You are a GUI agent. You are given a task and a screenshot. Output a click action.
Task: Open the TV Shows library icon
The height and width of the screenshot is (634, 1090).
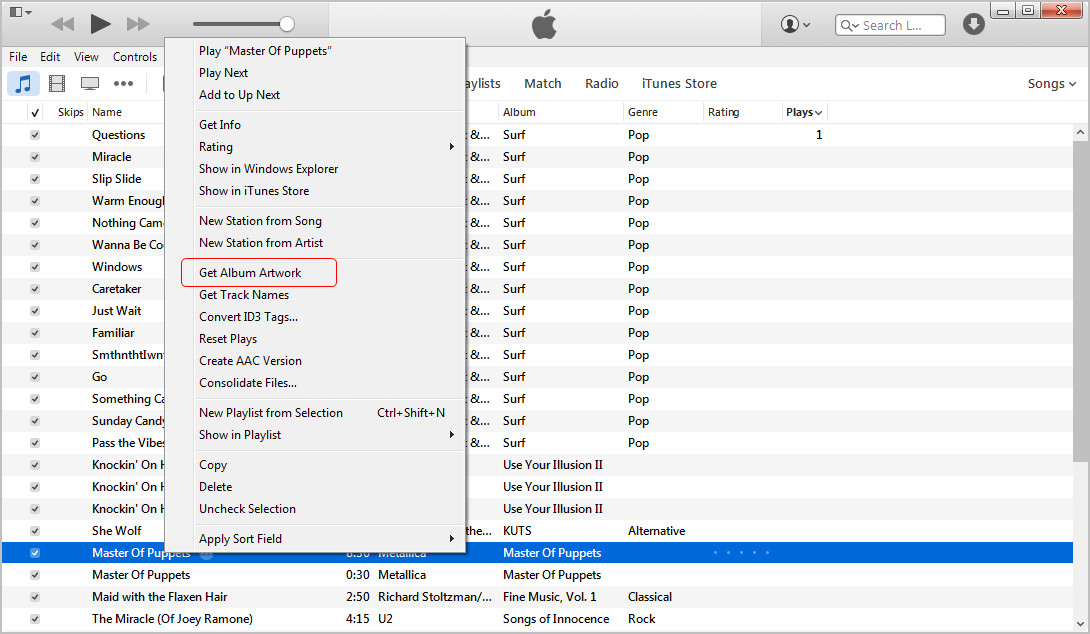[90, 83]
